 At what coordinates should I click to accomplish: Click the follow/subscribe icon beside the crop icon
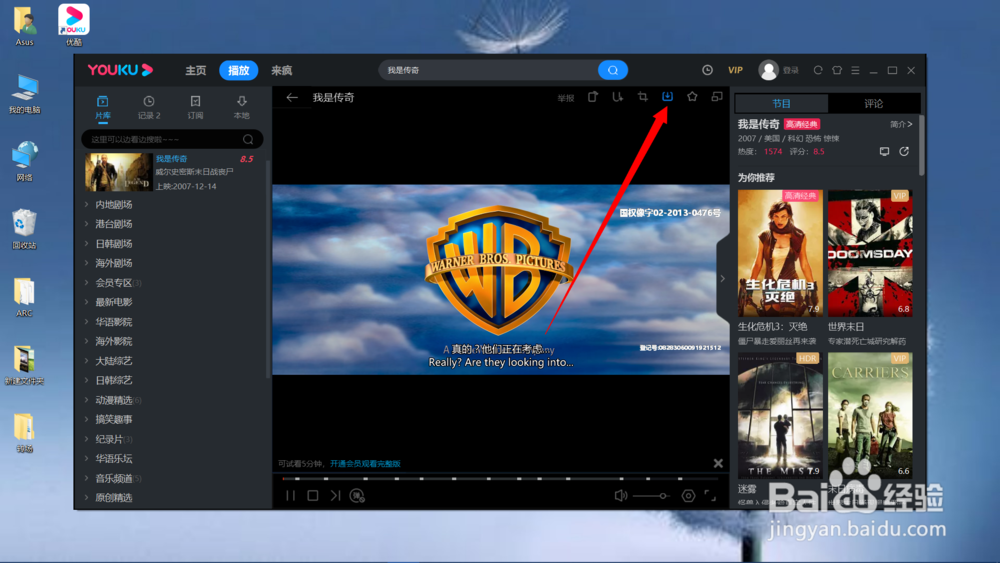[x=617, y=96]
